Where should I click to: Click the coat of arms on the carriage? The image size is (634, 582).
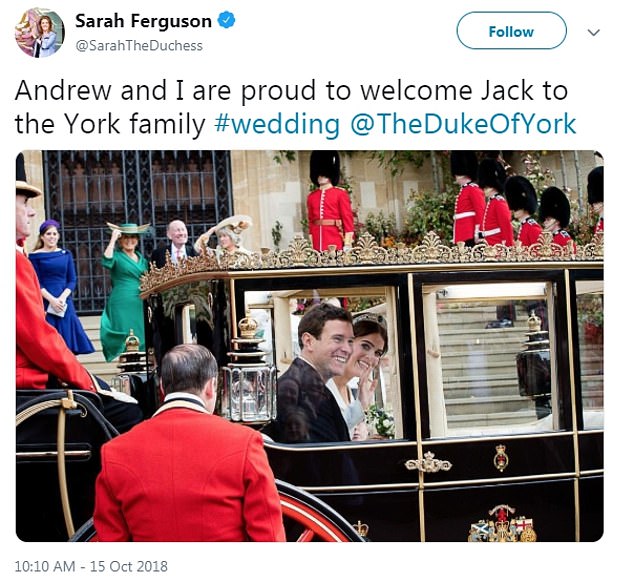click(502, 524)
